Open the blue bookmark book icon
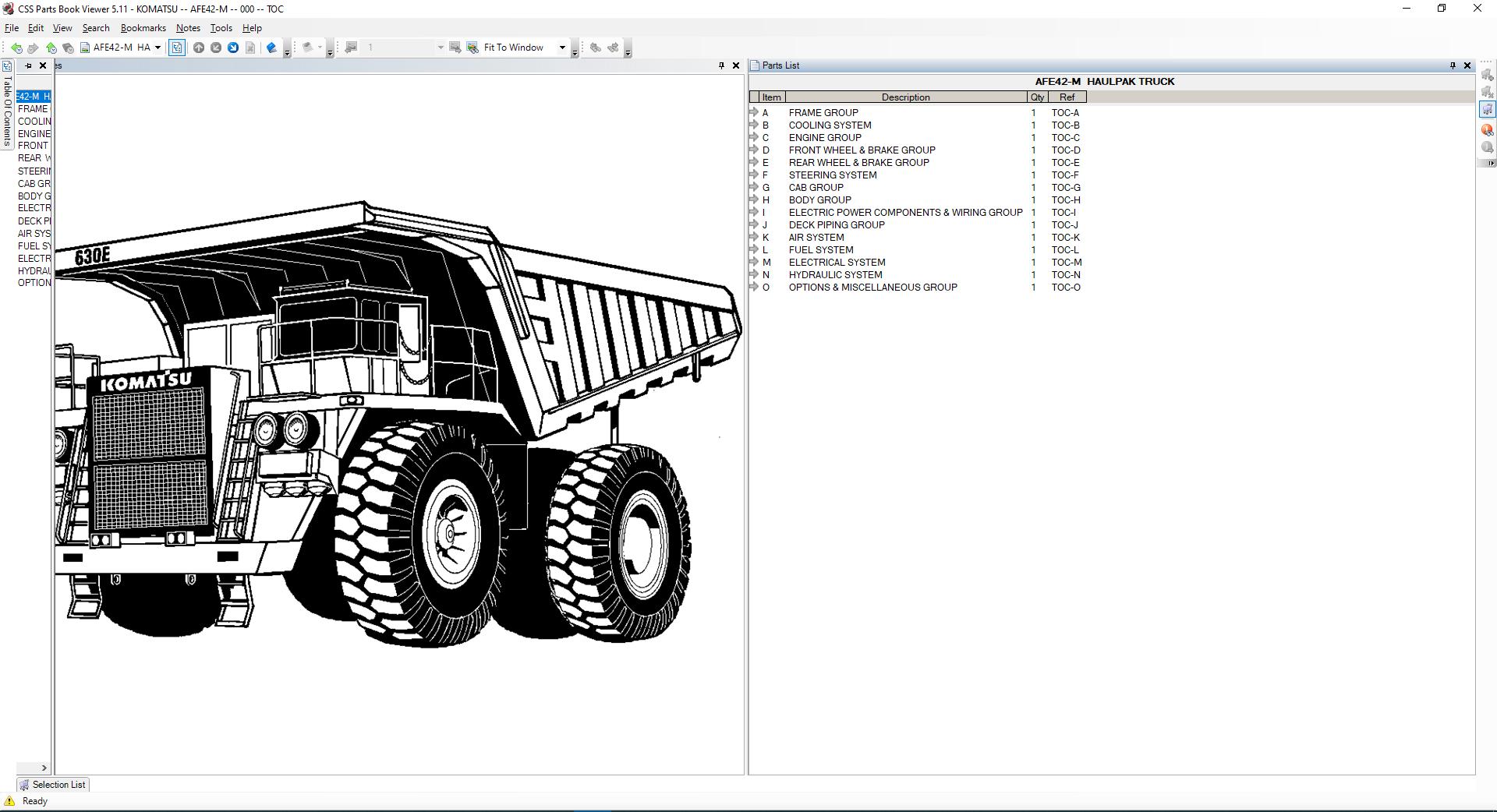The image size is (1497, 812). pyautogui.click(x=271, y=48)
